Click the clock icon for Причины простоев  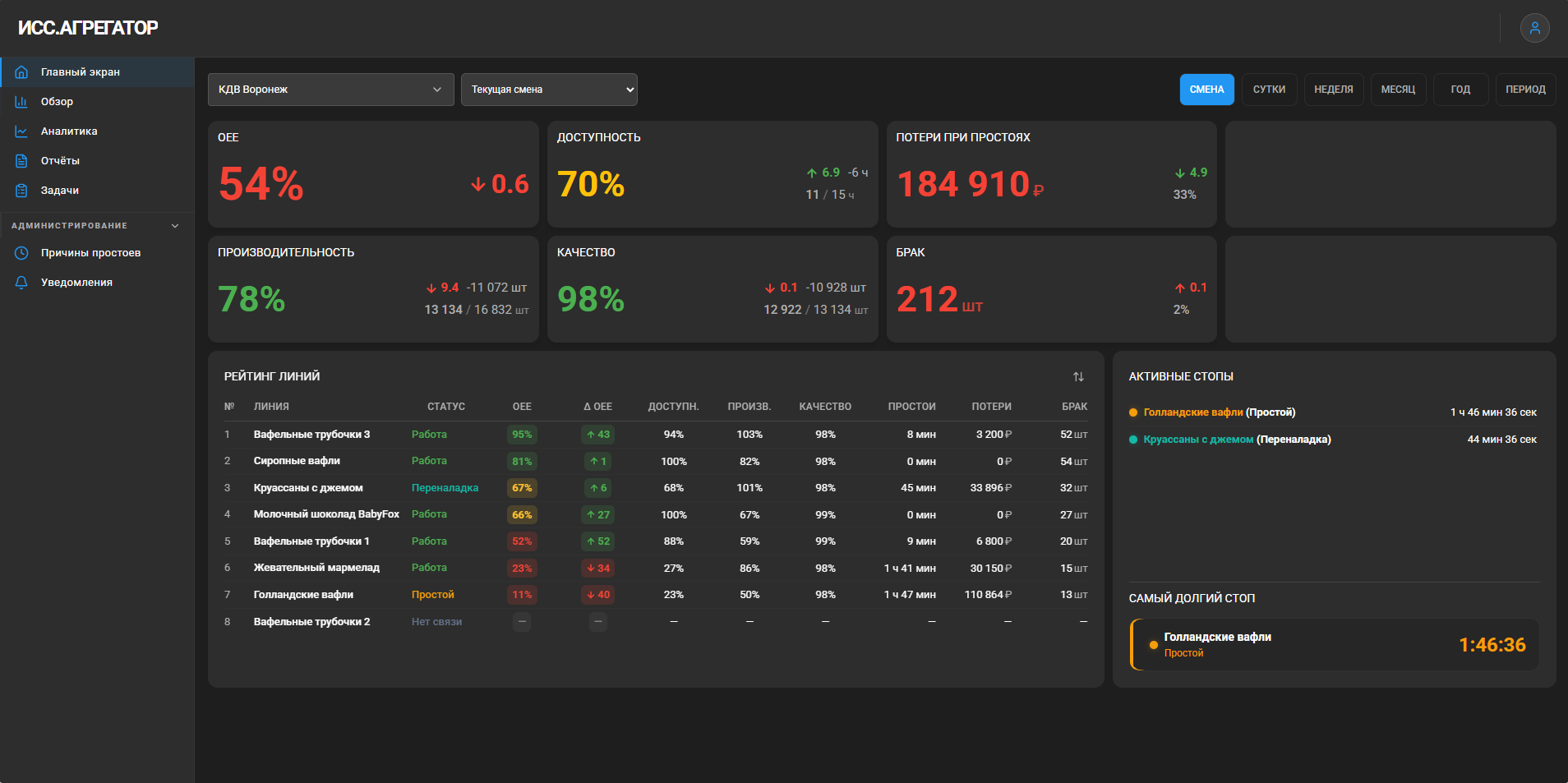click(x=21, y=253)
